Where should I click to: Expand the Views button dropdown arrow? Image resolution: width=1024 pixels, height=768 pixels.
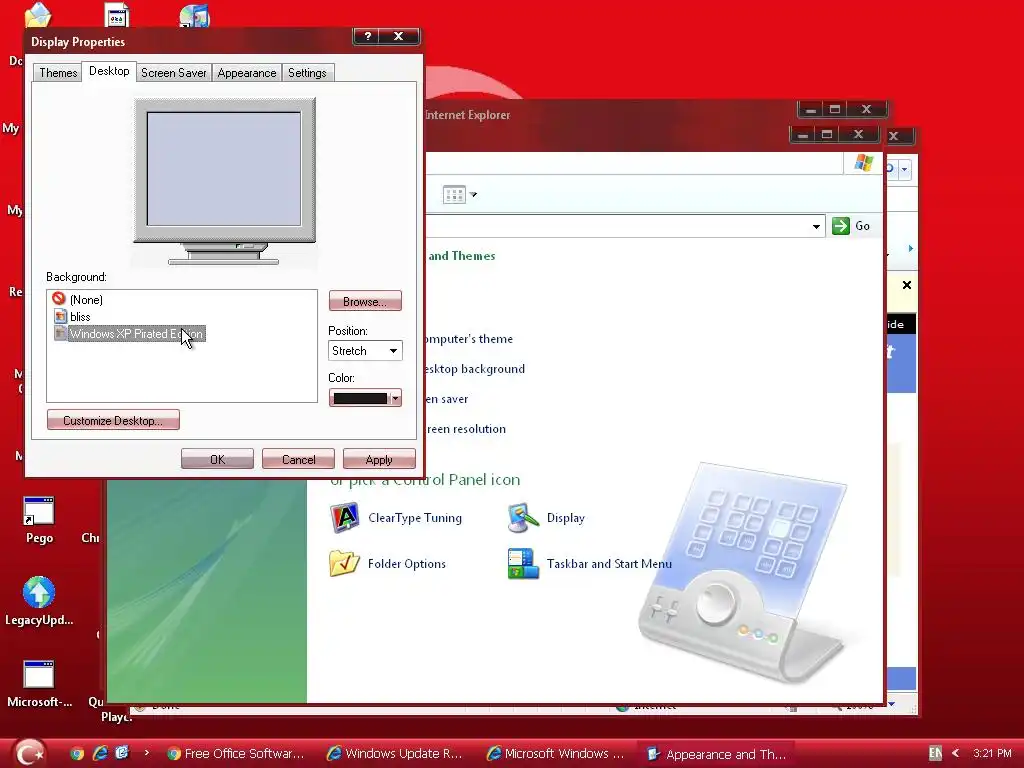[x=473, y=195]
